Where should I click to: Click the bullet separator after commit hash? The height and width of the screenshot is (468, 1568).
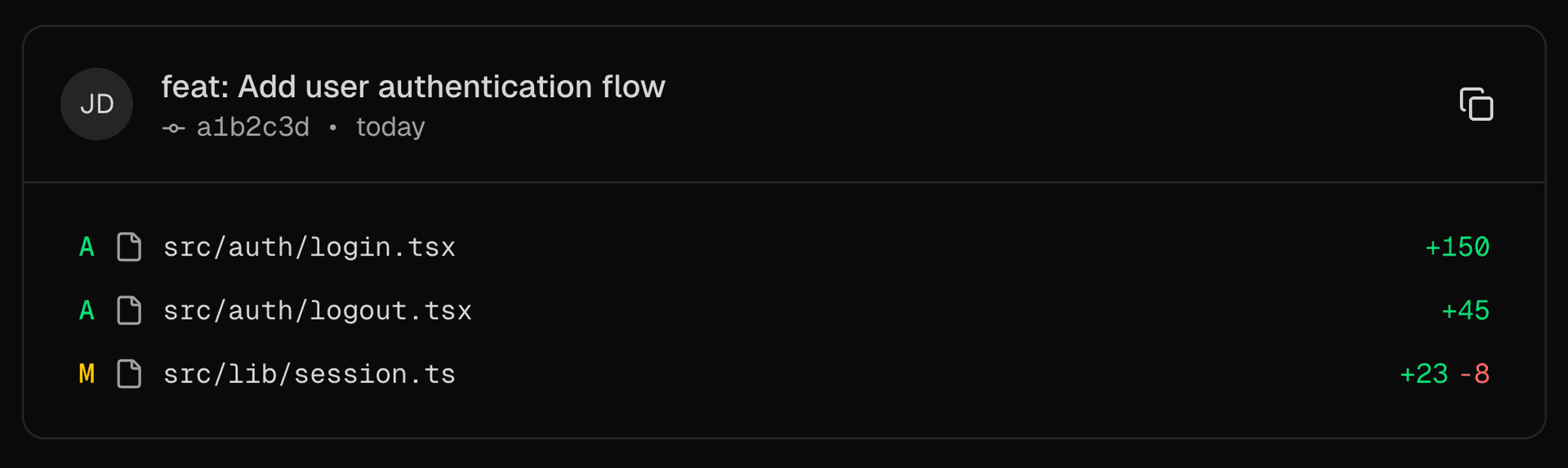click(x=332, y=127)
